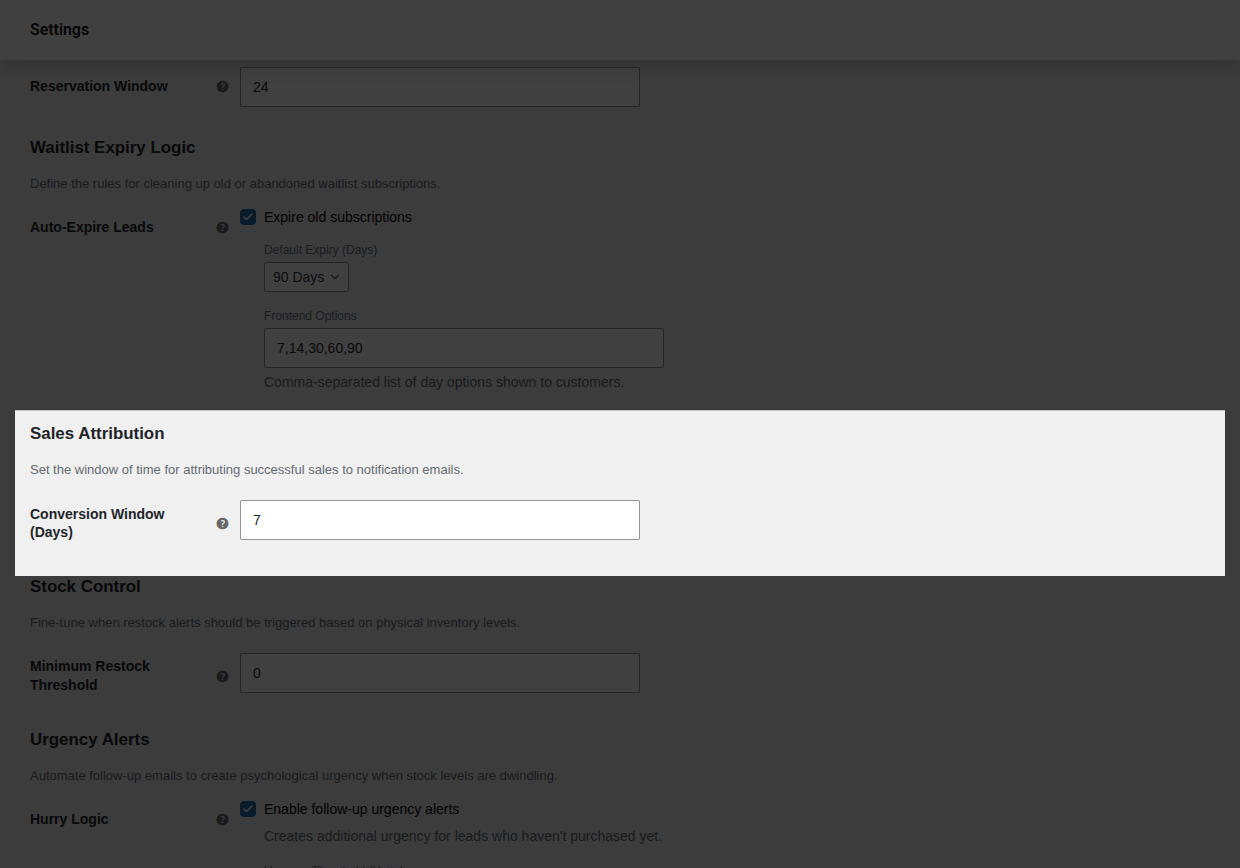Click the Auto-Expire Leads label
The height and width of the screenshot is (868, 1240).
(92, 227)
